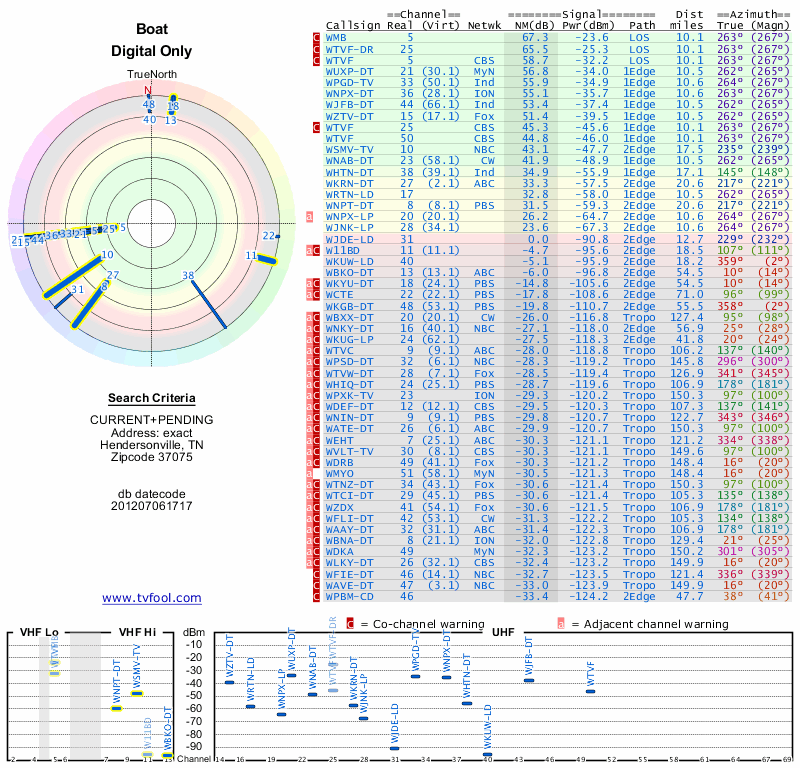Viewport: 800px width, 768px height.
Task: Click the WKRN-DT callsign in the table
Action: tap(349, 184)
